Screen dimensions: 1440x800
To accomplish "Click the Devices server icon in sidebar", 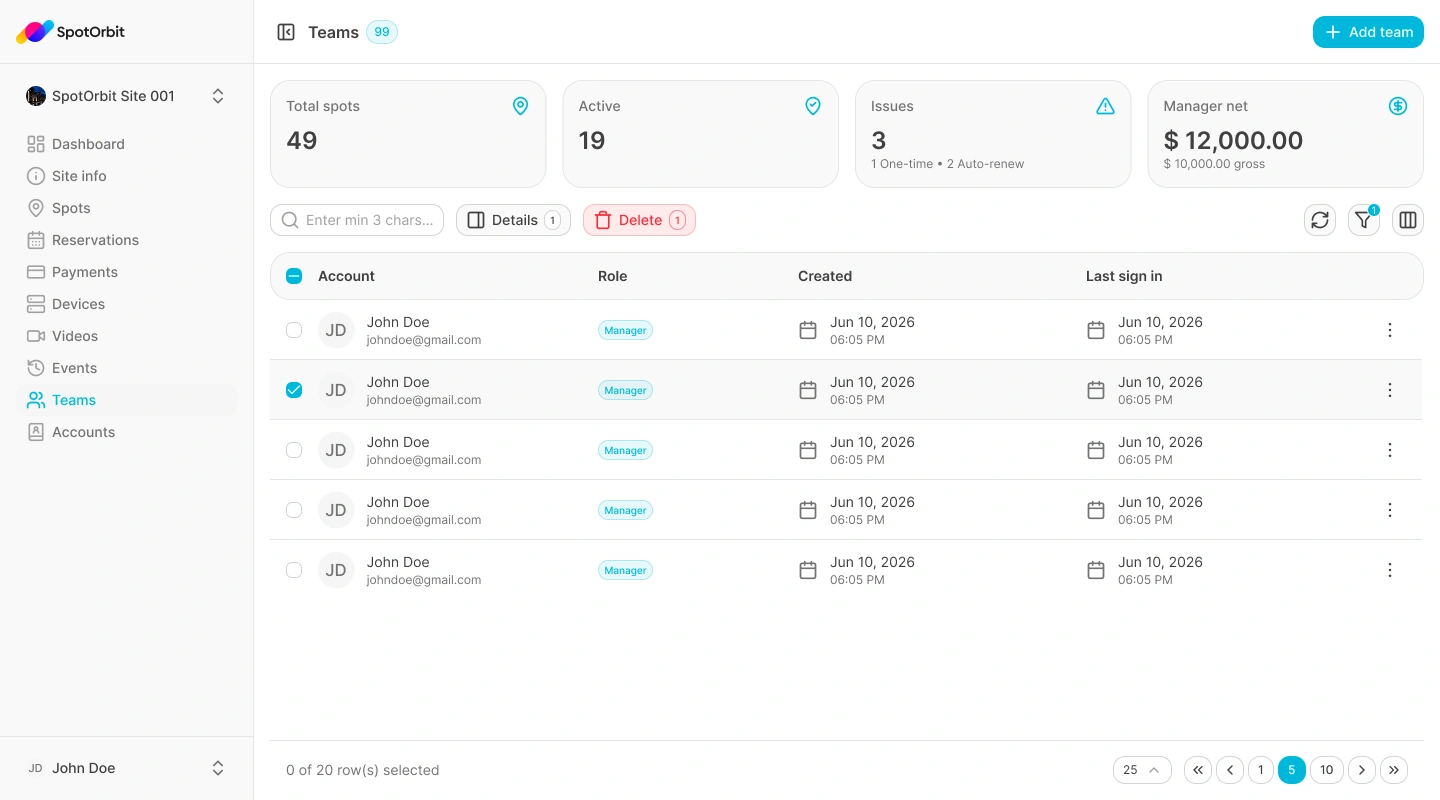I will 36,304.
